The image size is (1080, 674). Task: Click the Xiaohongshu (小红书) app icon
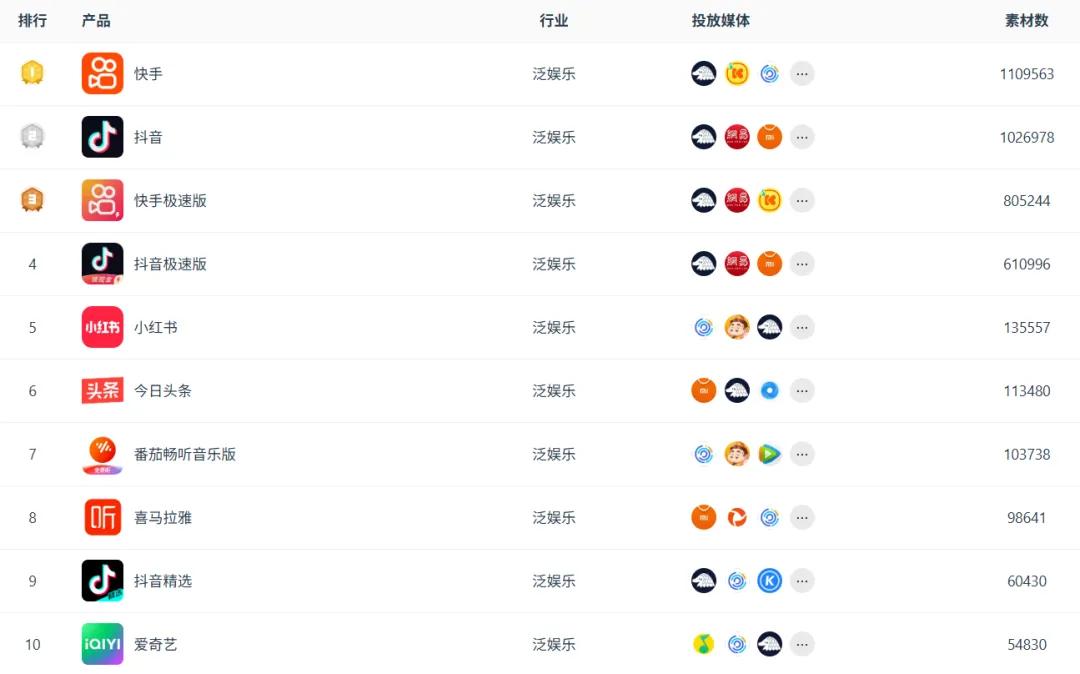tap(102, 327)
